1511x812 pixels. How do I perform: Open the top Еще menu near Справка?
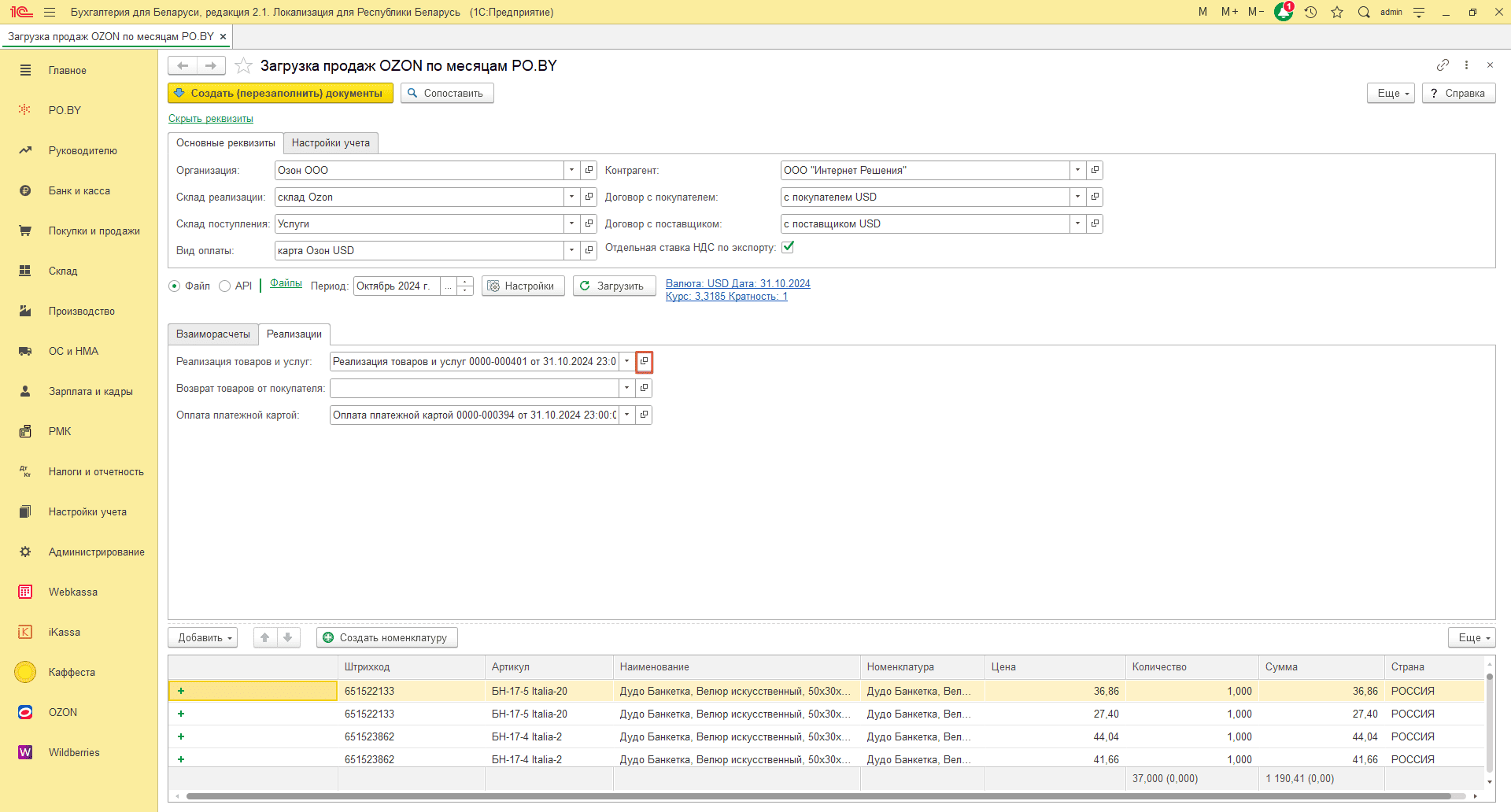click(x=1391, y=93)
